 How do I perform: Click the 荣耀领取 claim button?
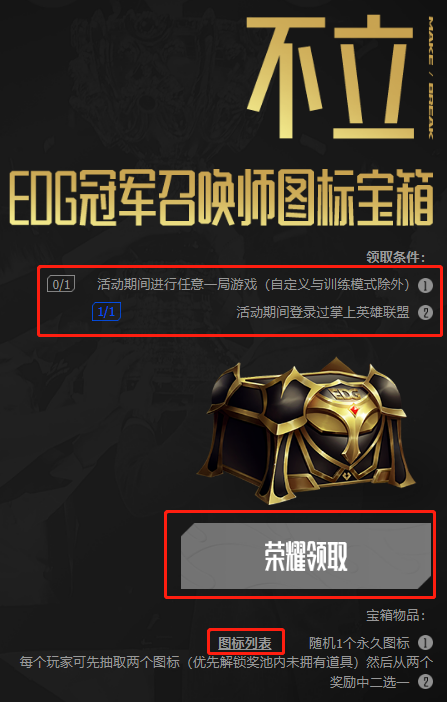click(306, 556)
